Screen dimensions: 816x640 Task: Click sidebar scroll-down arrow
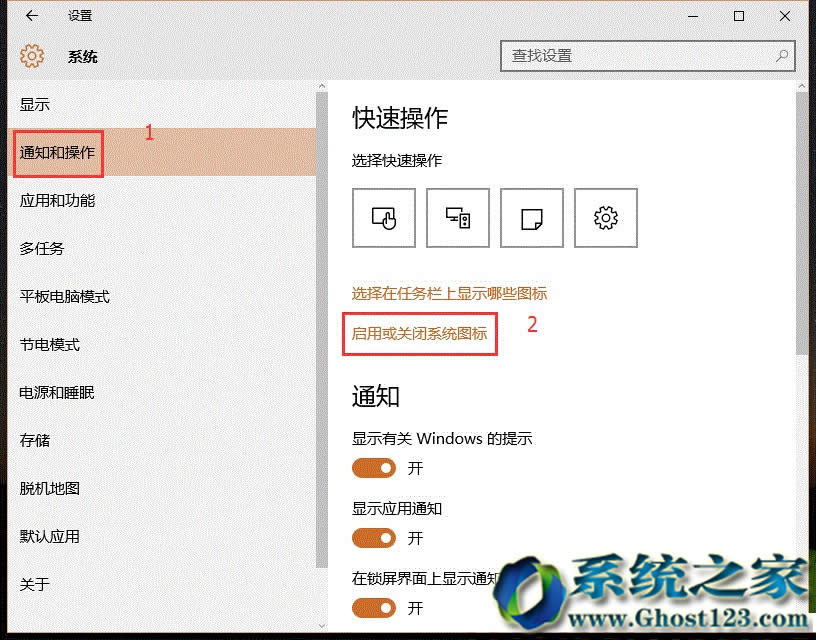click(x=322, y=625)
